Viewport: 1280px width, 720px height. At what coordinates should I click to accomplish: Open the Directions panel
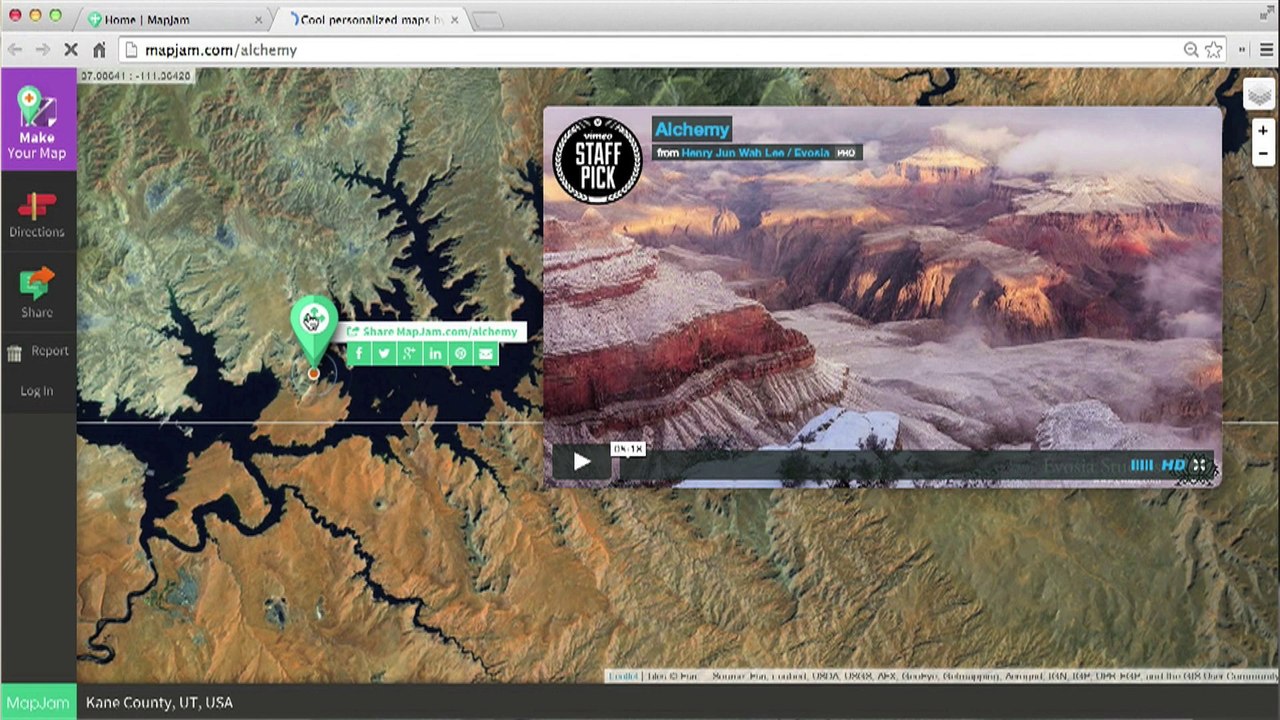(37, 215)
